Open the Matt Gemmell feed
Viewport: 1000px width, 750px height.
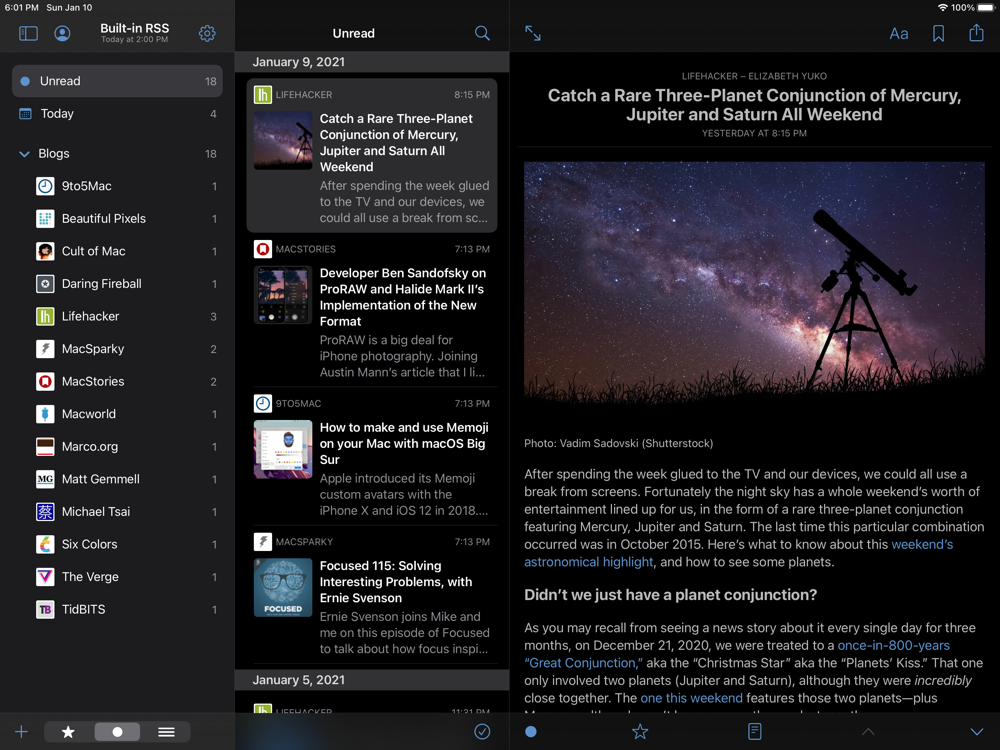(126, 479)
